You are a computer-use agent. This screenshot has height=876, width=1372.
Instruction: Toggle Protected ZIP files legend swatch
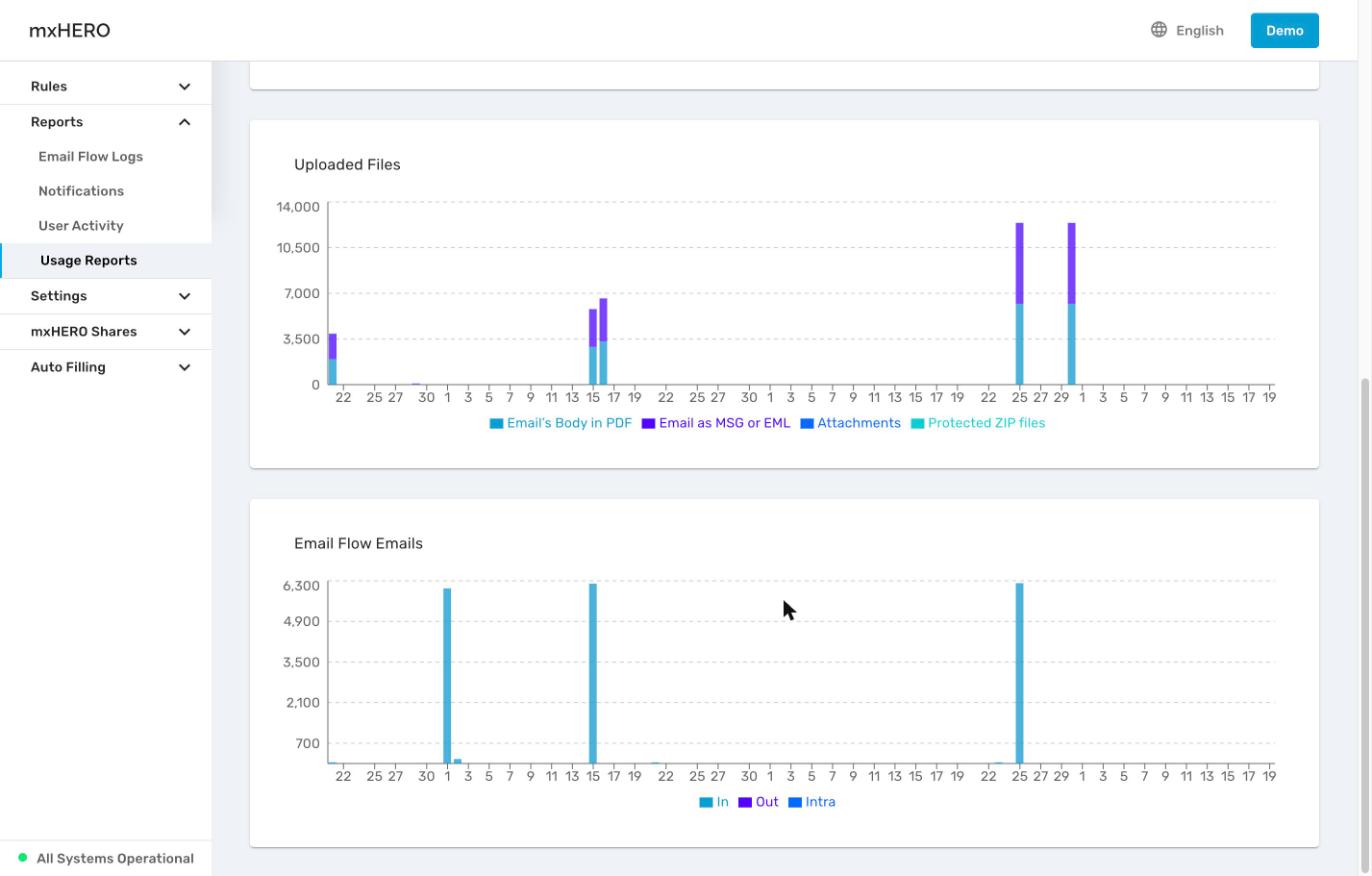[x=917, y=423]
